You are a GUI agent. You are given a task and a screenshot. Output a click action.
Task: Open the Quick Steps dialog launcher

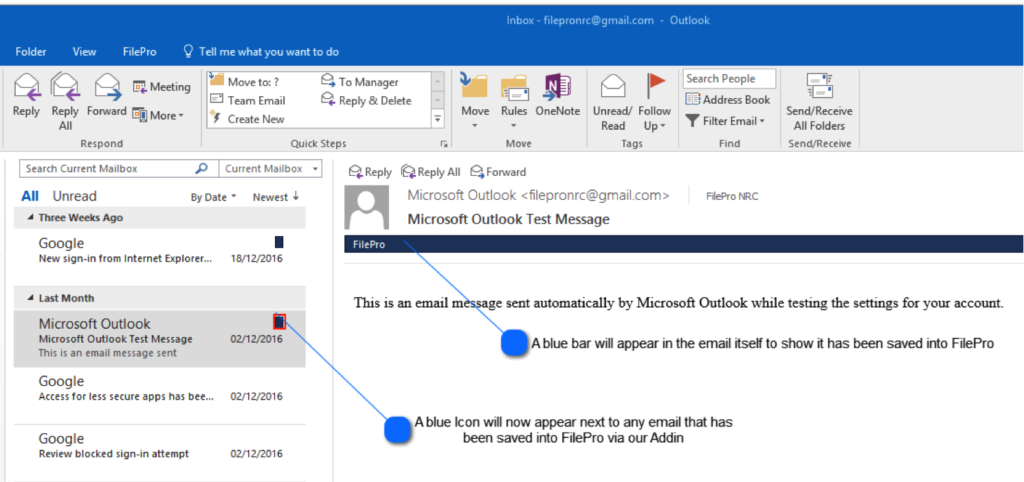pyautogui.click(x=444, y=144)
